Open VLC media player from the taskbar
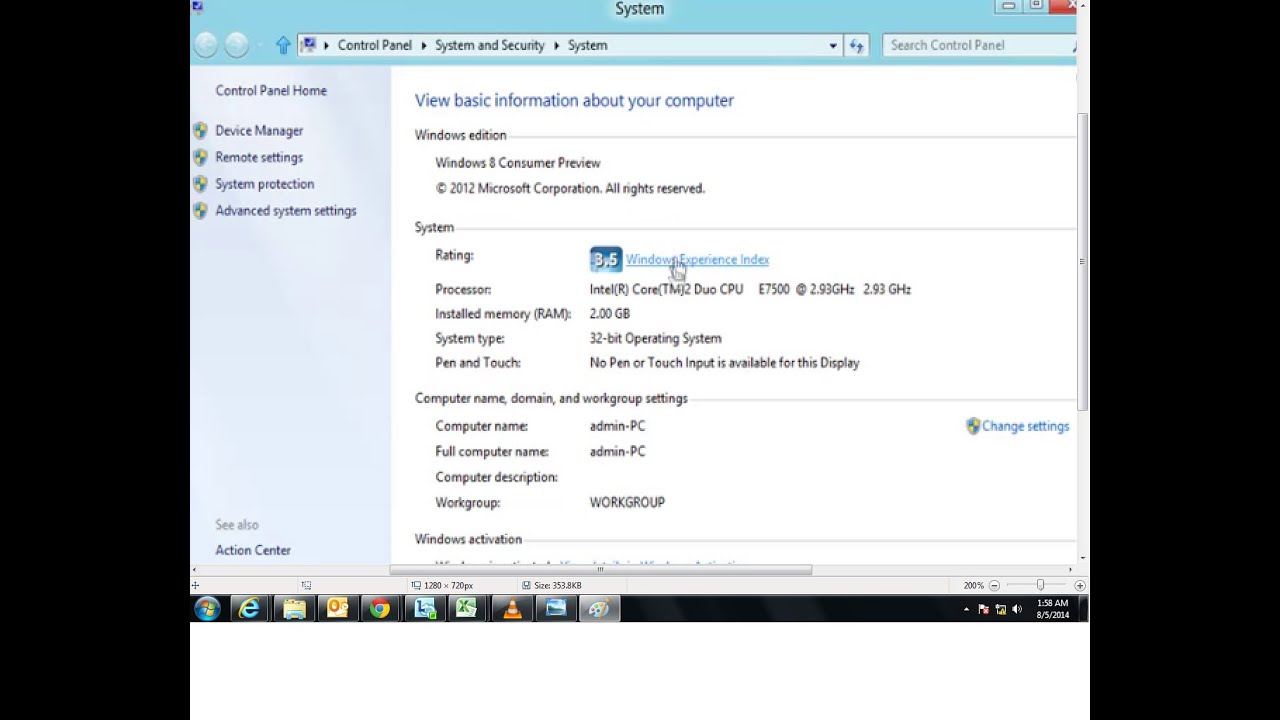This screenshot has height=720, width=1280. point(512,608)
